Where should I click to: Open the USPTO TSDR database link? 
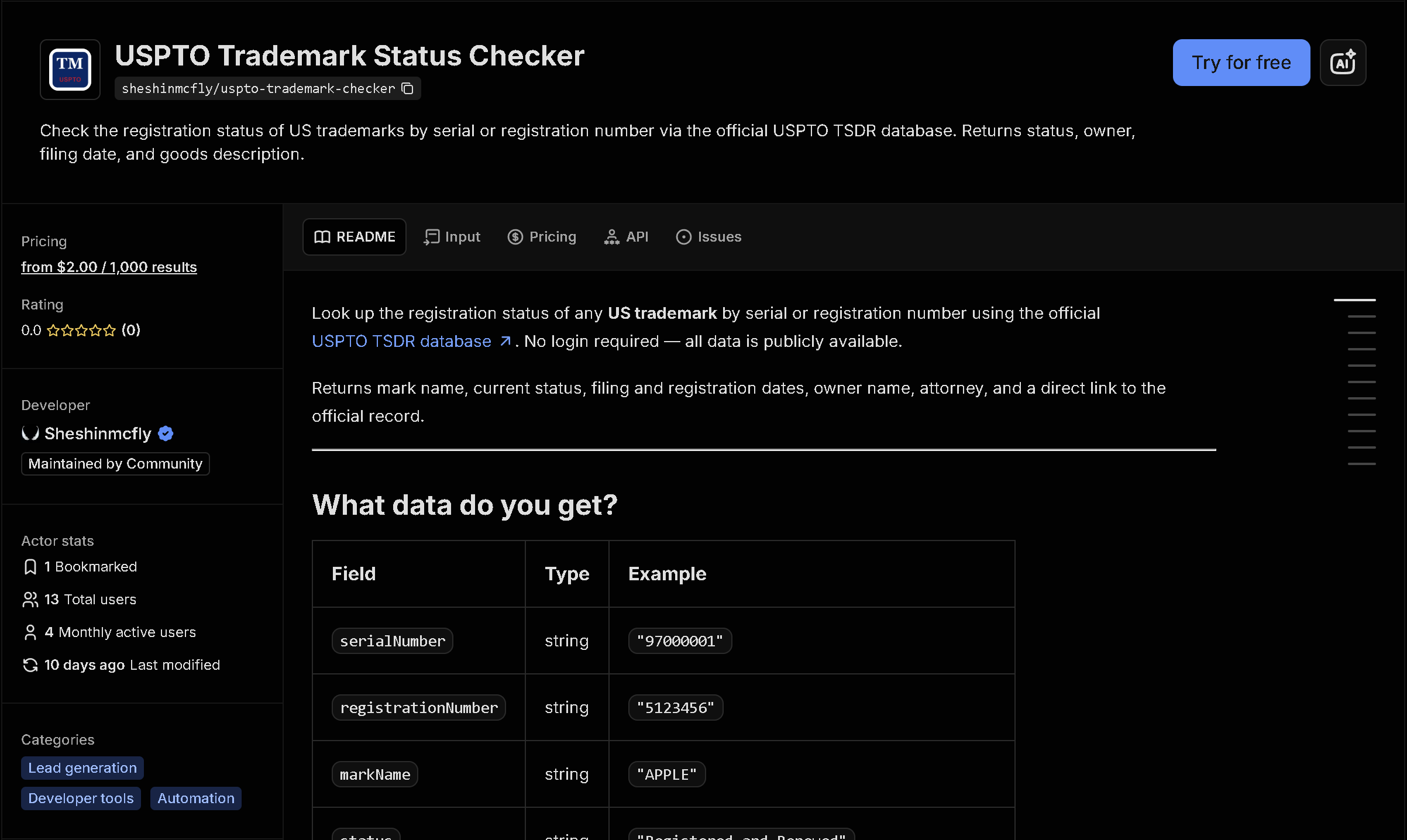pos(412,341)
